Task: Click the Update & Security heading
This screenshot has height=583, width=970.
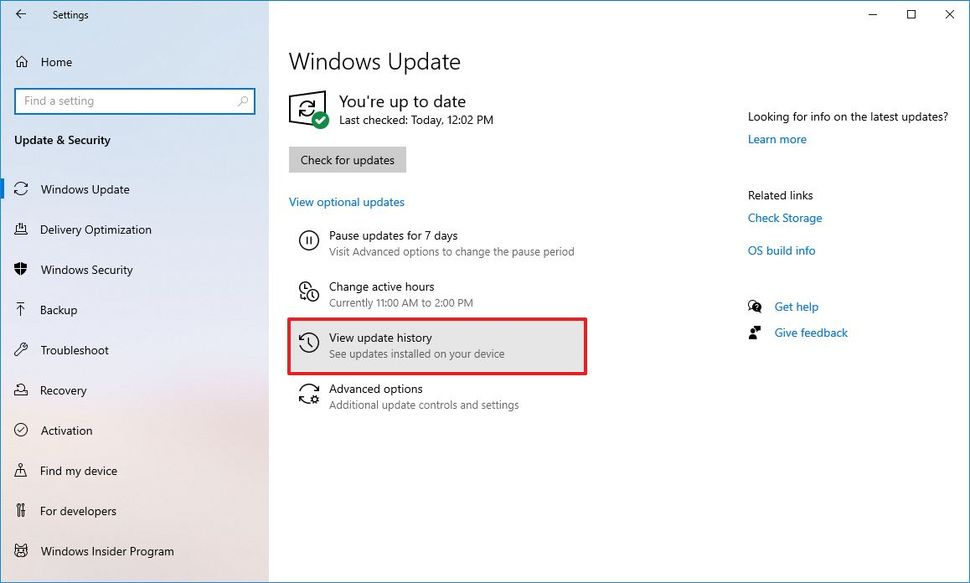Action: coord(62,140)
